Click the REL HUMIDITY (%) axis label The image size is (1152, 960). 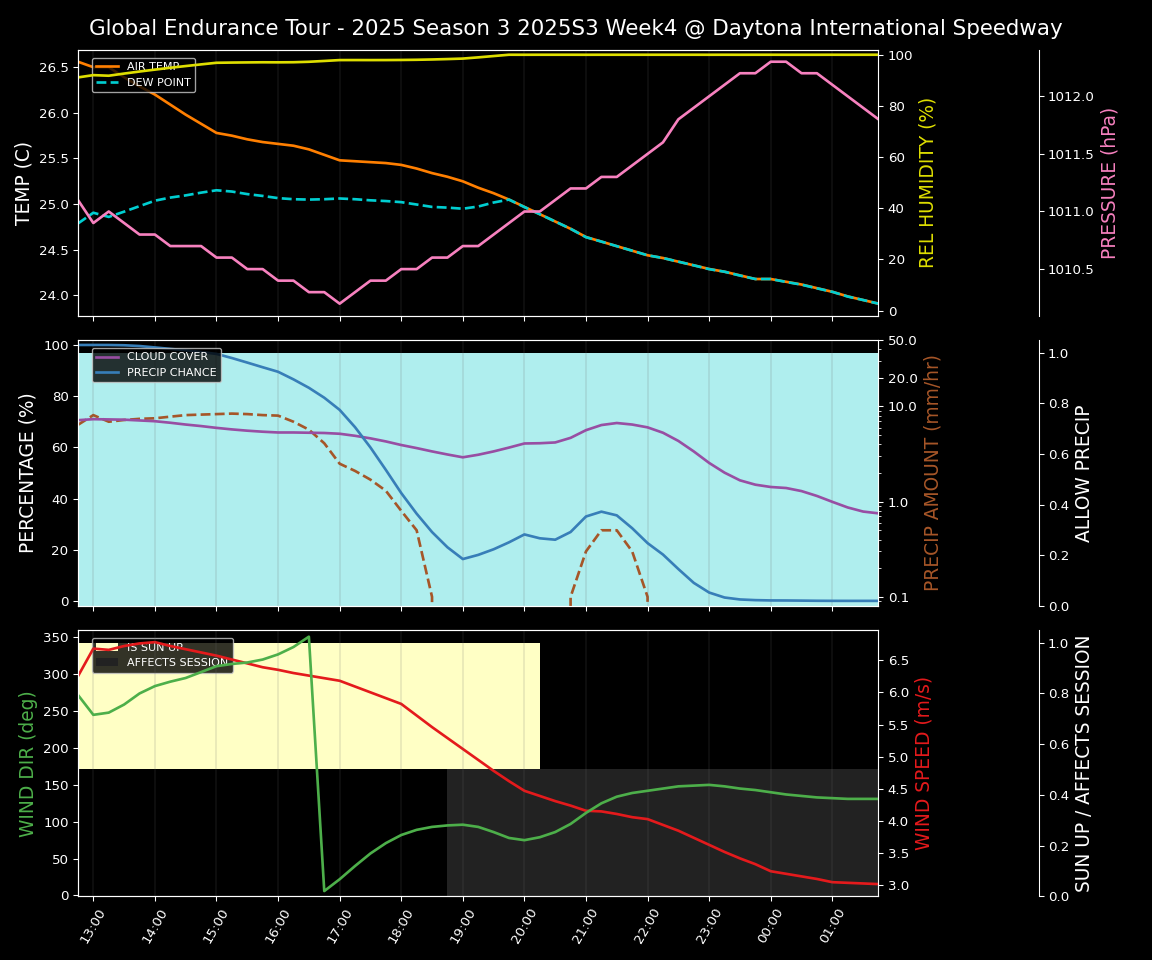point(926,184)
